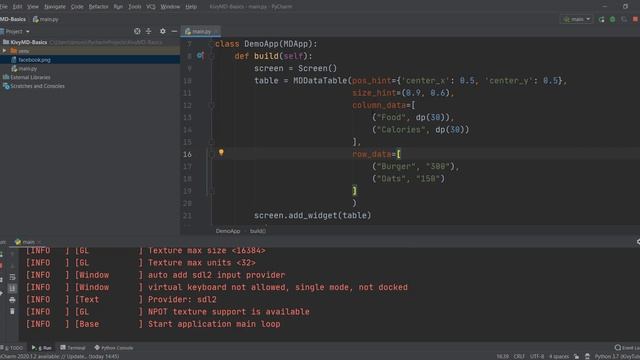The image size is (640, 360).
Task: Click on screen.add_widget(table) code line
Action: point(313,215)
